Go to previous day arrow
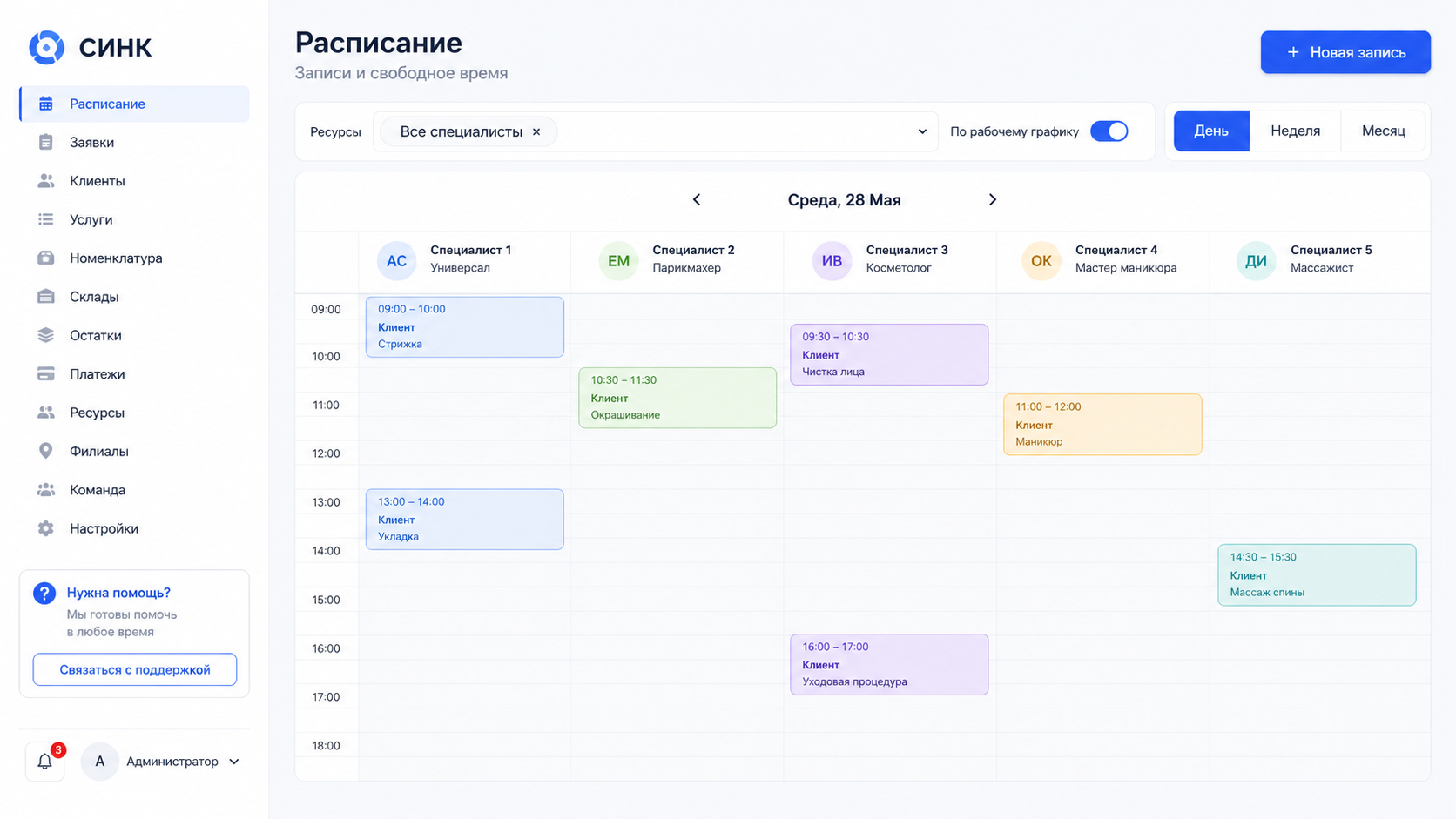1456x819 pixels. click(697, 199)
